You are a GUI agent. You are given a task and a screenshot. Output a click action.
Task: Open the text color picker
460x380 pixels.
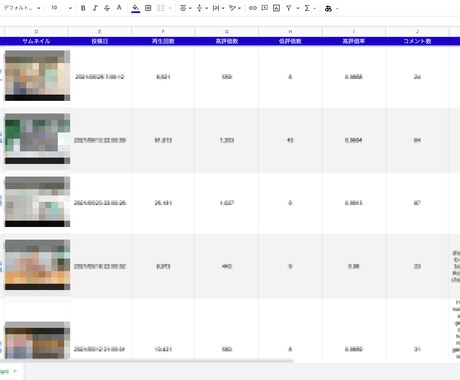pyautogui.click(x=119, y=8)
